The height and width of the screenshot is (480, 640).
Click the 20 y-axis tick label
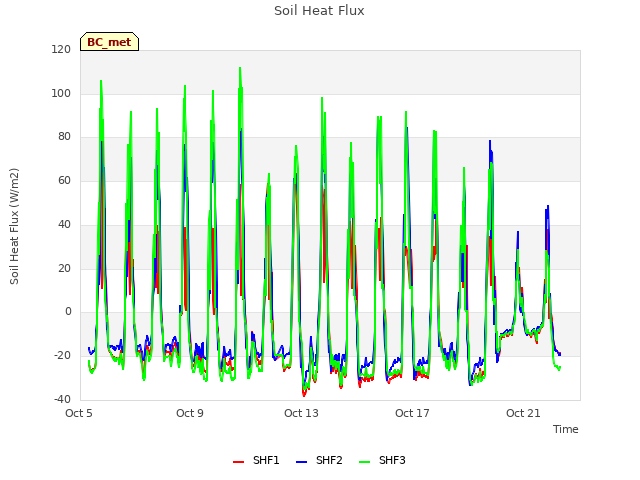coord(64,269)
